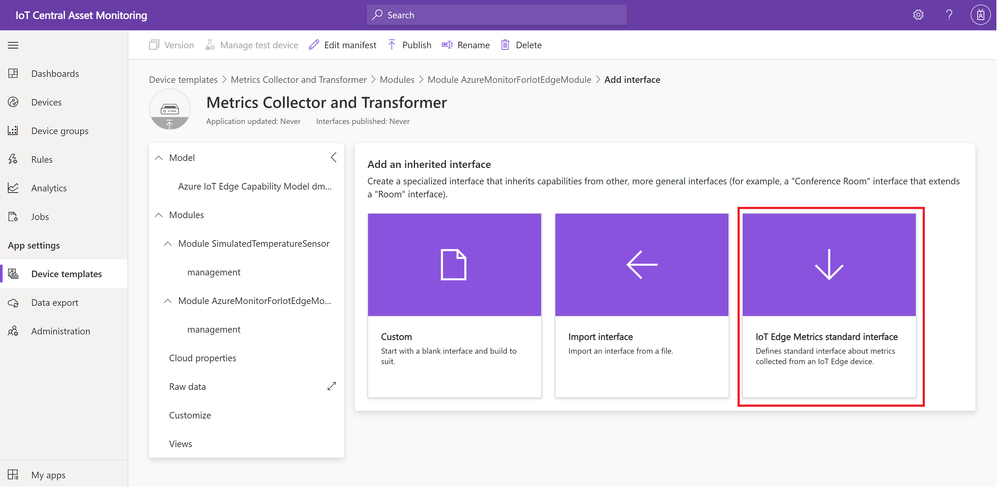Click the Delete toolbar button
Image resolution: width=999 pixels, height=487 pixels.
pyautogui.click(x=521, y=45)
